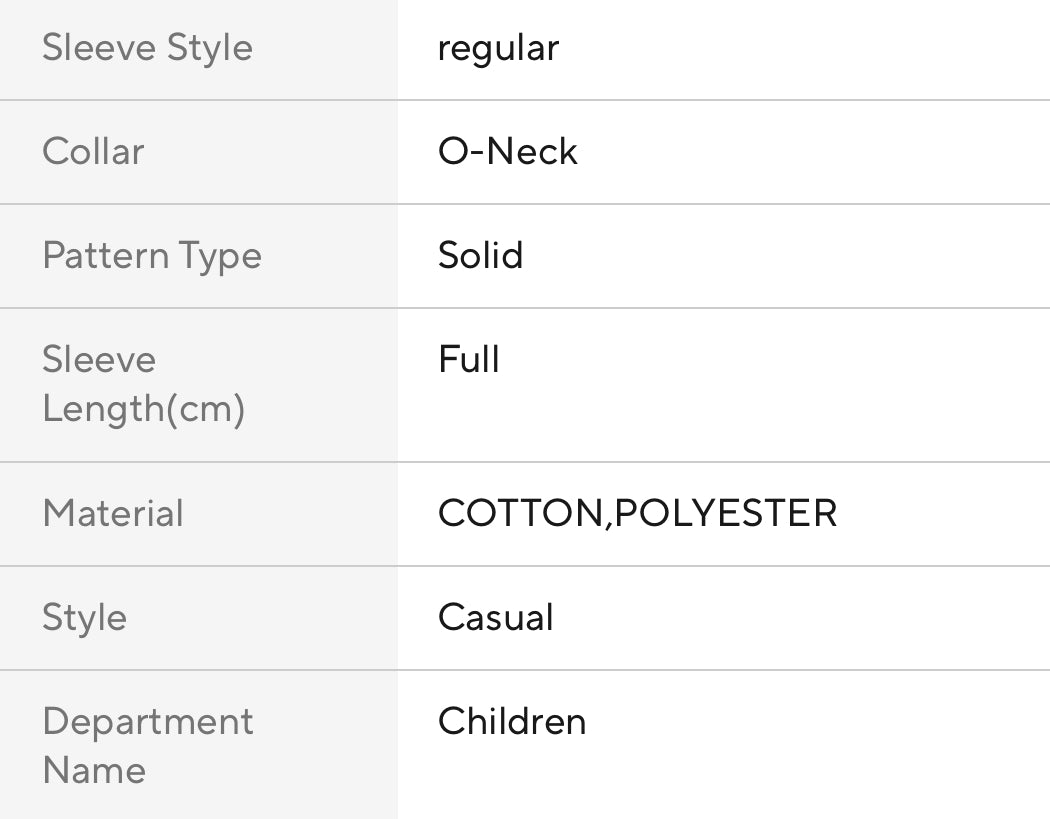Select the "O-Neck" collar value
The width and height of the screenshot is (1050, 819).
tap(508, 152)
